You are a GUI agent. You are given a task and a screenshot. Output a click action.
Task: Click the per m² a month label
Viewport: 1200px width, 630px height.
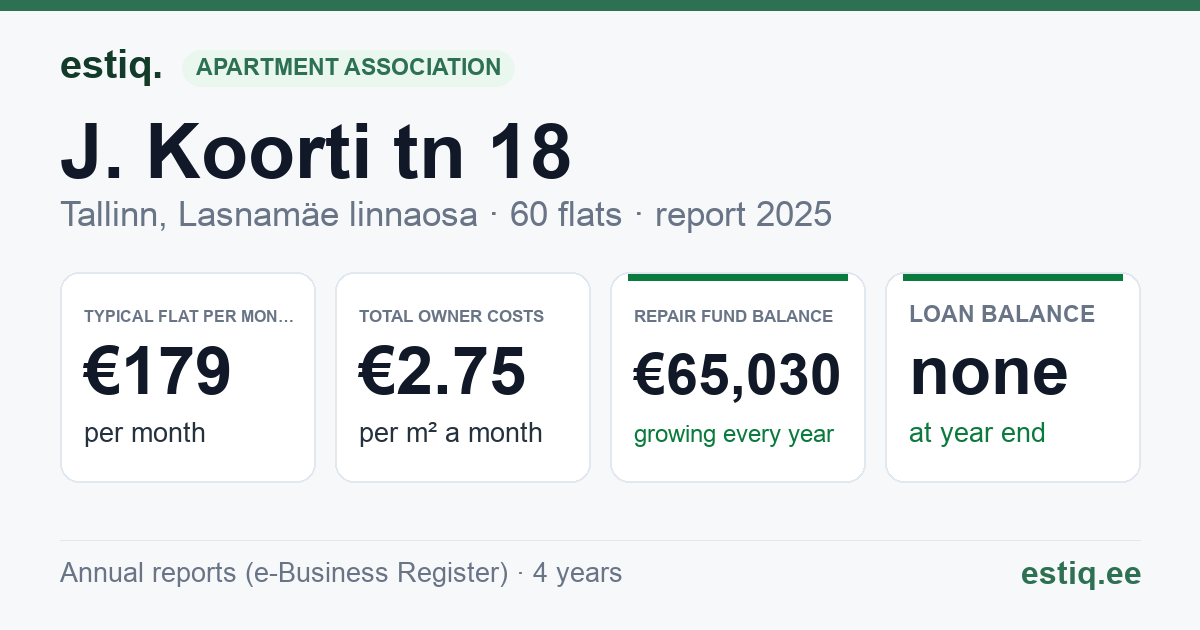point(450,433)
